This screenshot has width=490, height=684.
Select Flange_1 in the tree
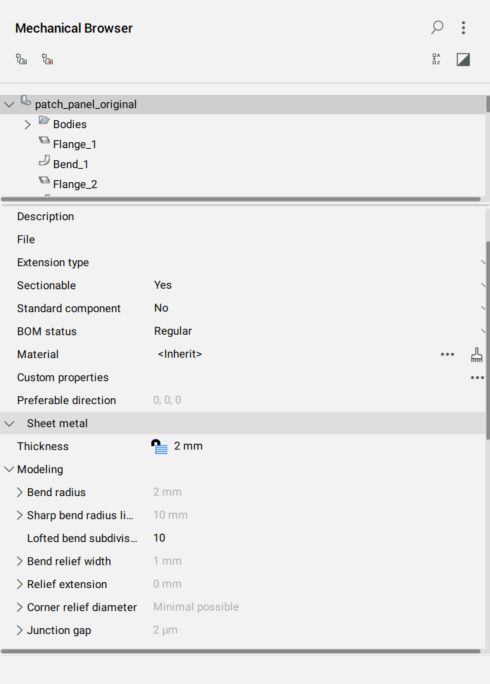click(75, 144)
